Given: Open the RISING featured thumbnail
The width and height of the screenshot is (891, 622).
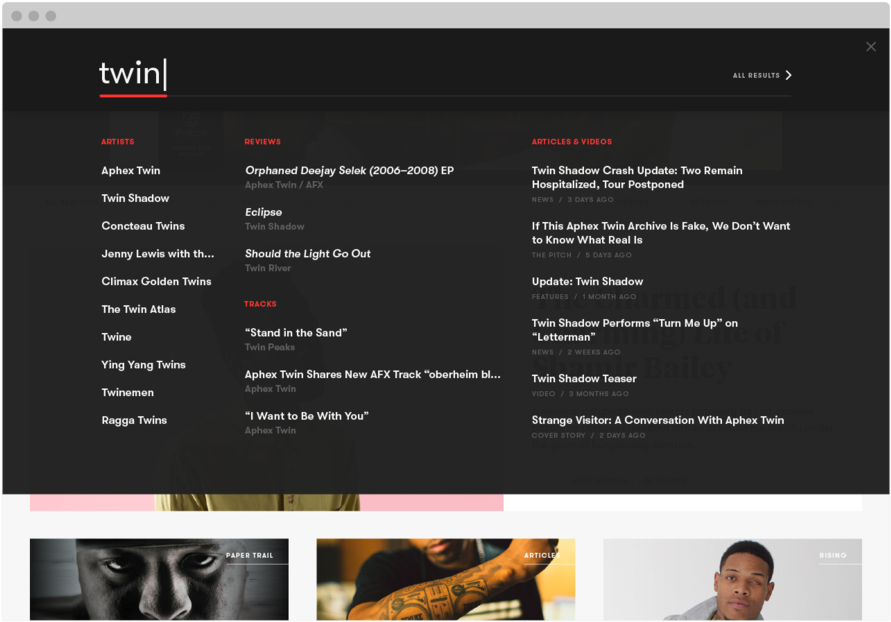Looking at the screenshot, I should (731, 580).
